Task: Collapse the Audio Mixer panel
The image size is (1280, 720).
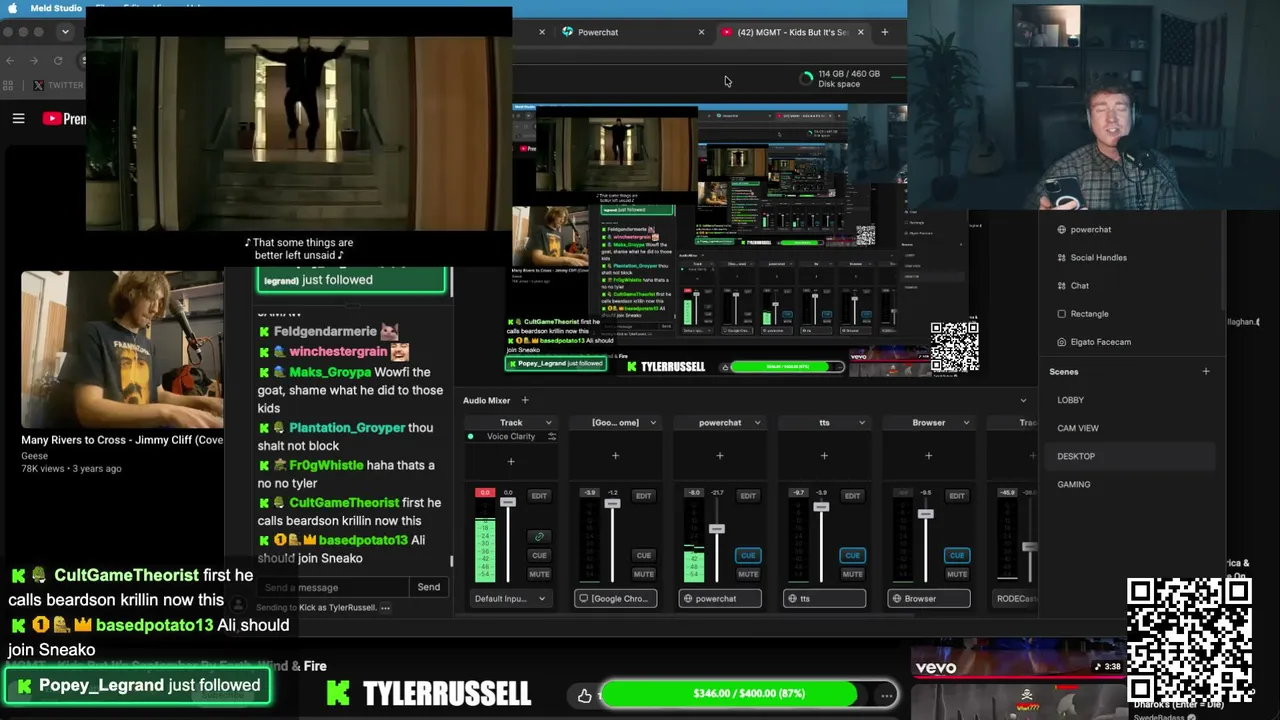Action: pos(1023,401)
